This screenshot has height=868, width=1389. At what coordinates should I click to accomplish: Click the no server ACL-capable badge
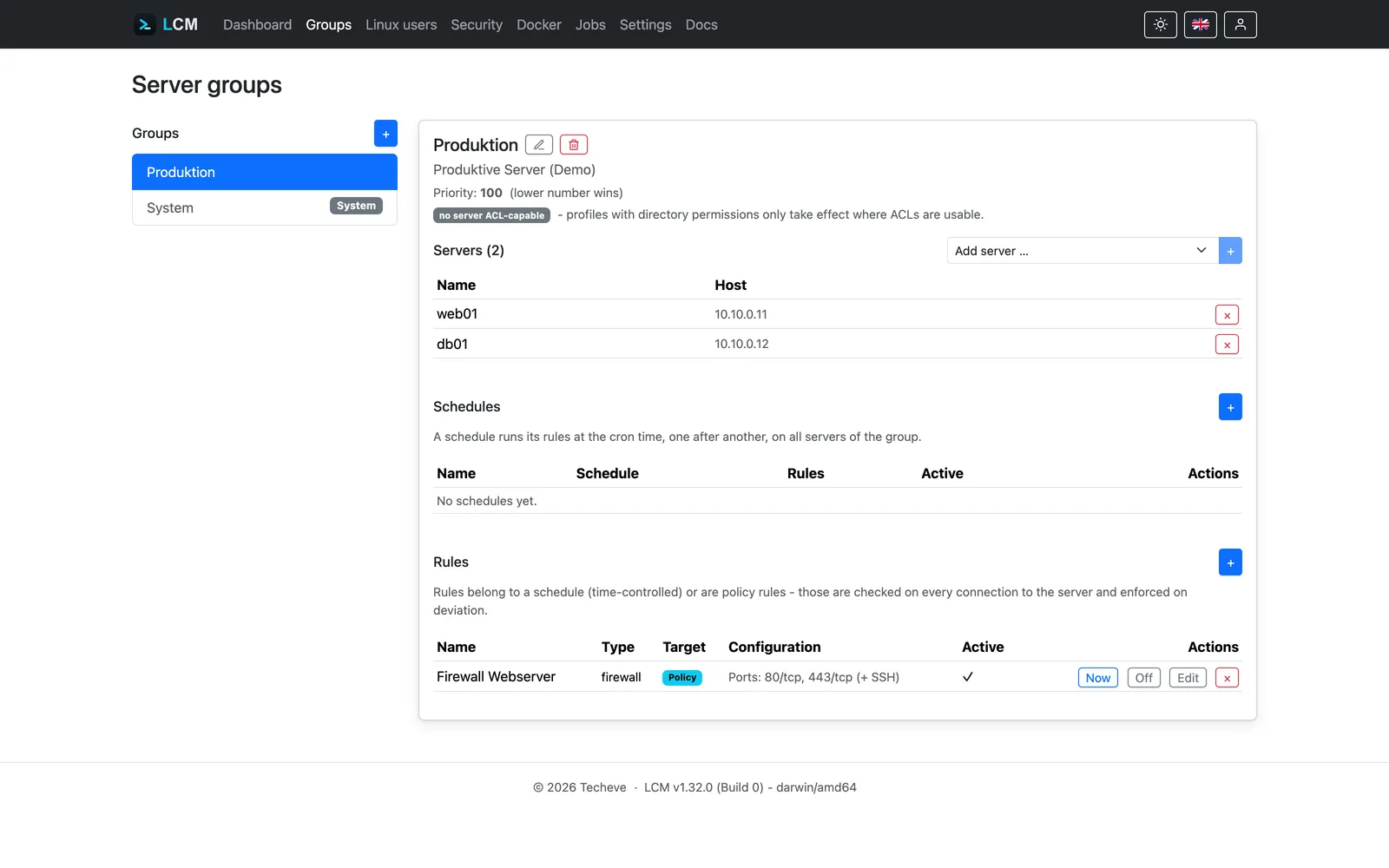point(491,215)
